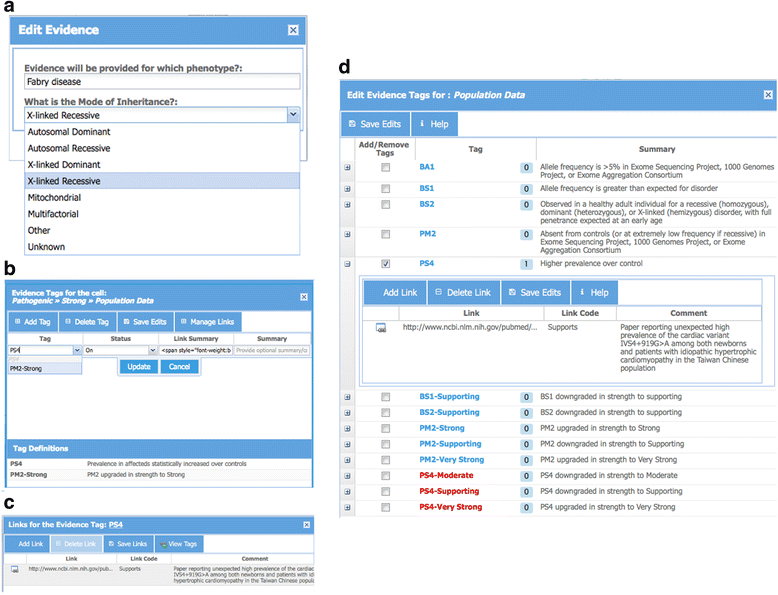Viewport: 778px width, 595px height.
Task: Click the Help button in Population Data toolbar
Action: pos(439,124)
